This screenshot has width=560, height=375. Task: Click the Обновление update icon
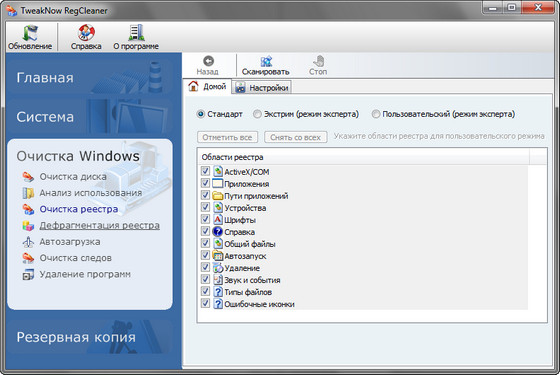pyautogui.click(x=30, y=33)
